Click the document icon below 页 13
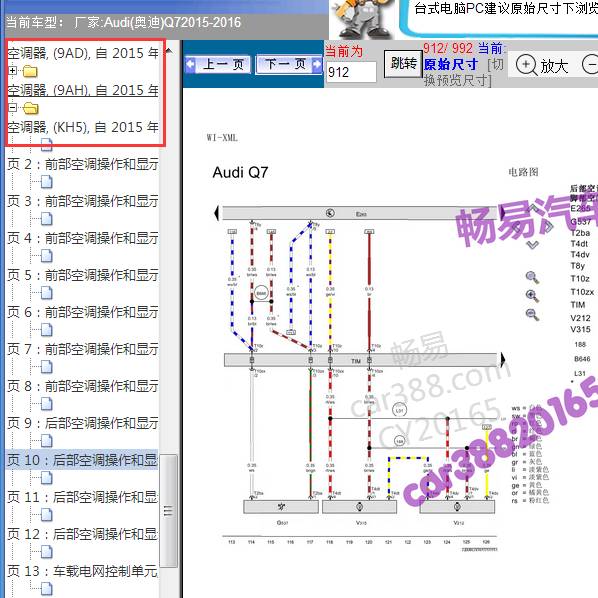Image resolution: width=598 pixels, height=598 pixels. (x=47, y=589)
